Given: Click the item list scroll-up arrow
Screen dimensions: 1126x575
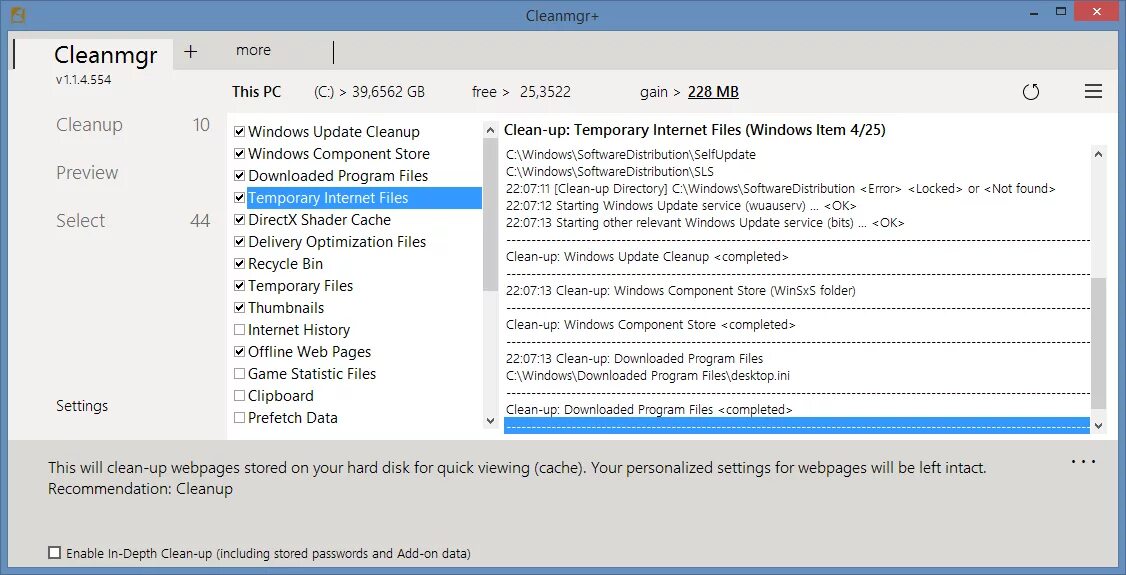Looking at the screenshot, I should [x=490, y=131].
